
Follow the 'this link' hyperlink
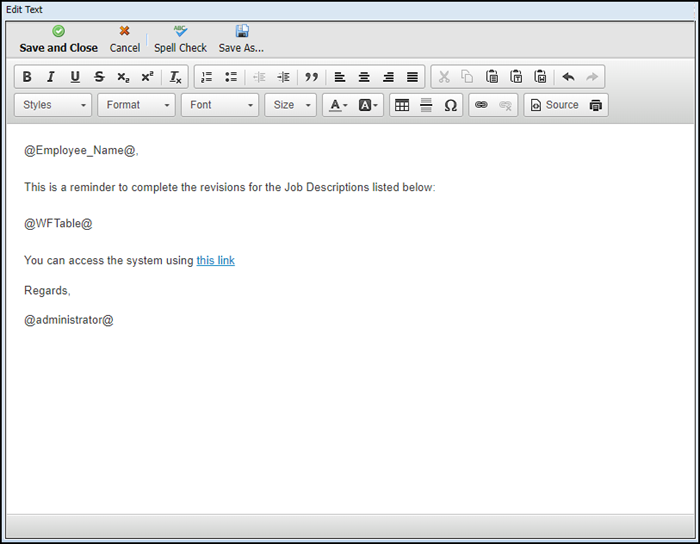pos(215,261)
